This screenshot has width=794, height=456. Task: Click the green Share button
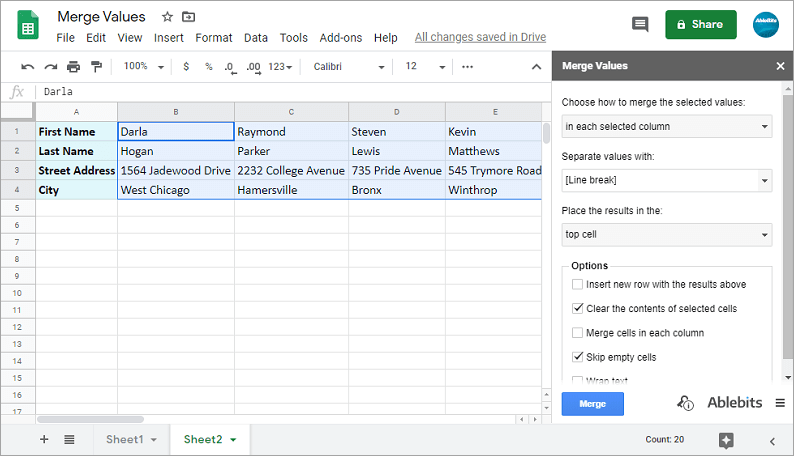tap(701, 24)
